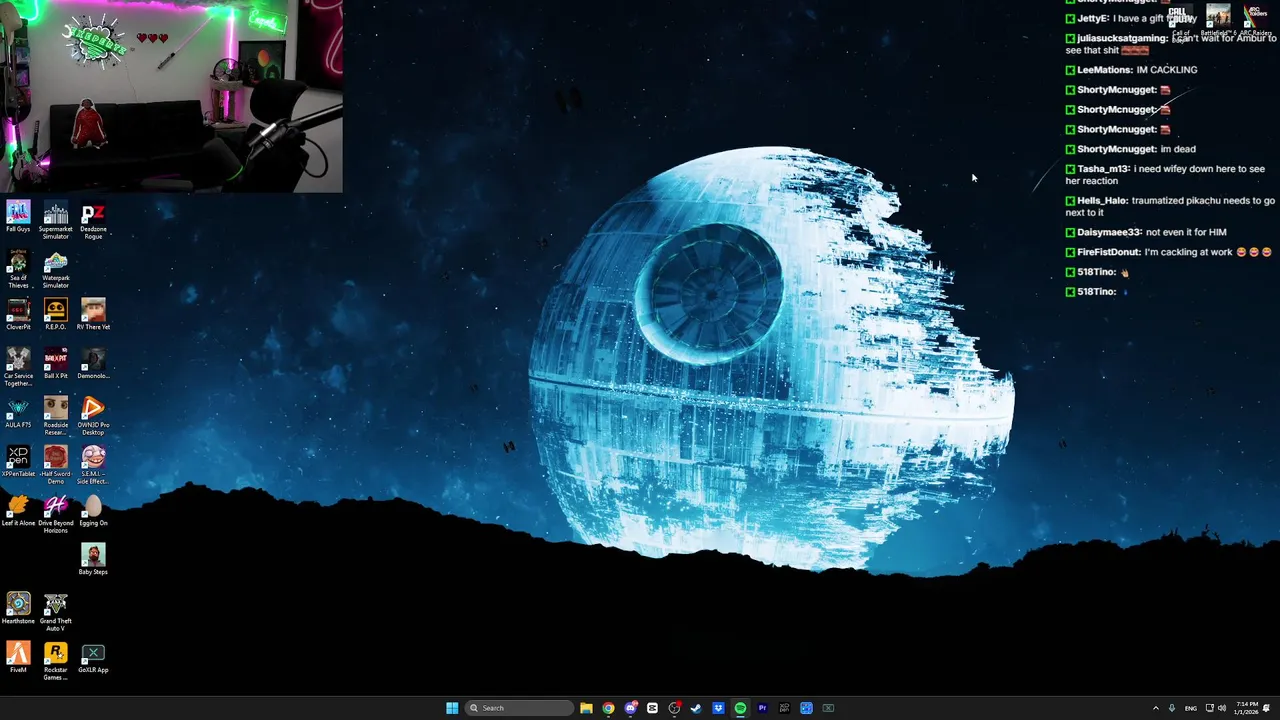The width and height of the screenshot is (1280, 720).
Task: Select the Ball X Pit shortcut
Action: pyautogui.click(x=56, y=364)
